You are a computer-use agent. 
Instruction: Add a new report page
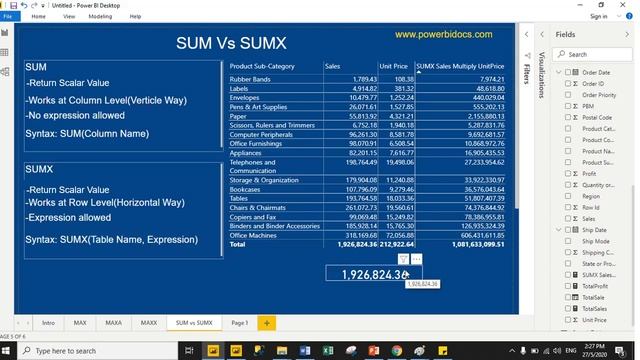tap(267, 323)
